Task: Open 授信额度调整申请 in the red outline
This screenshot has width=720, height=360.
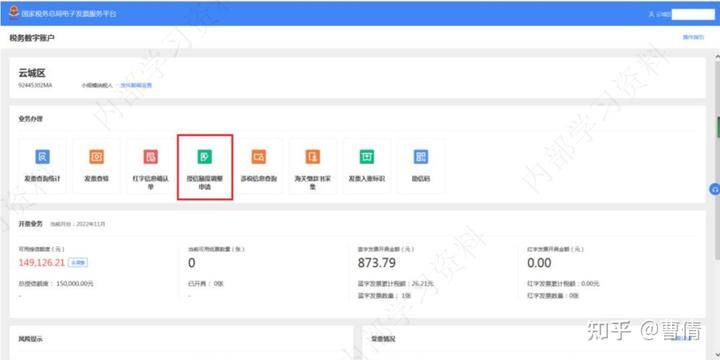Action: coord(205,167)
